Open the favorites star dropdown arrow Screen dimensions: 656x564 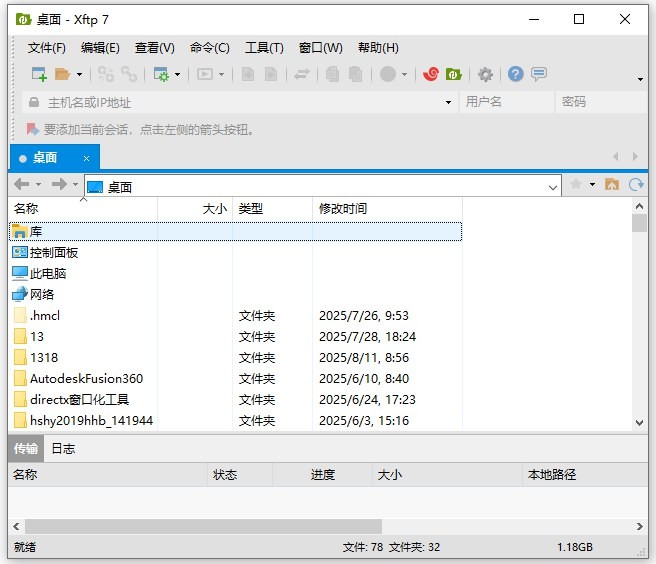coord(592,185)
